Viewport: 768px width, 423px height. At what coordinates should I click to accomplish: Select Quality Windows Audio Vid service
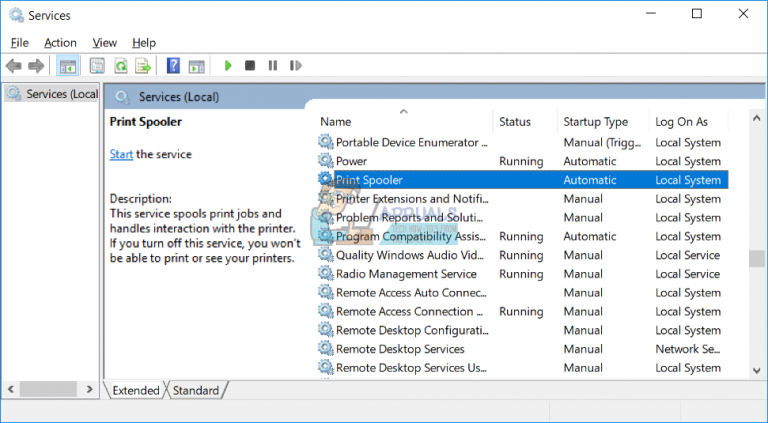tap(410, 255)
